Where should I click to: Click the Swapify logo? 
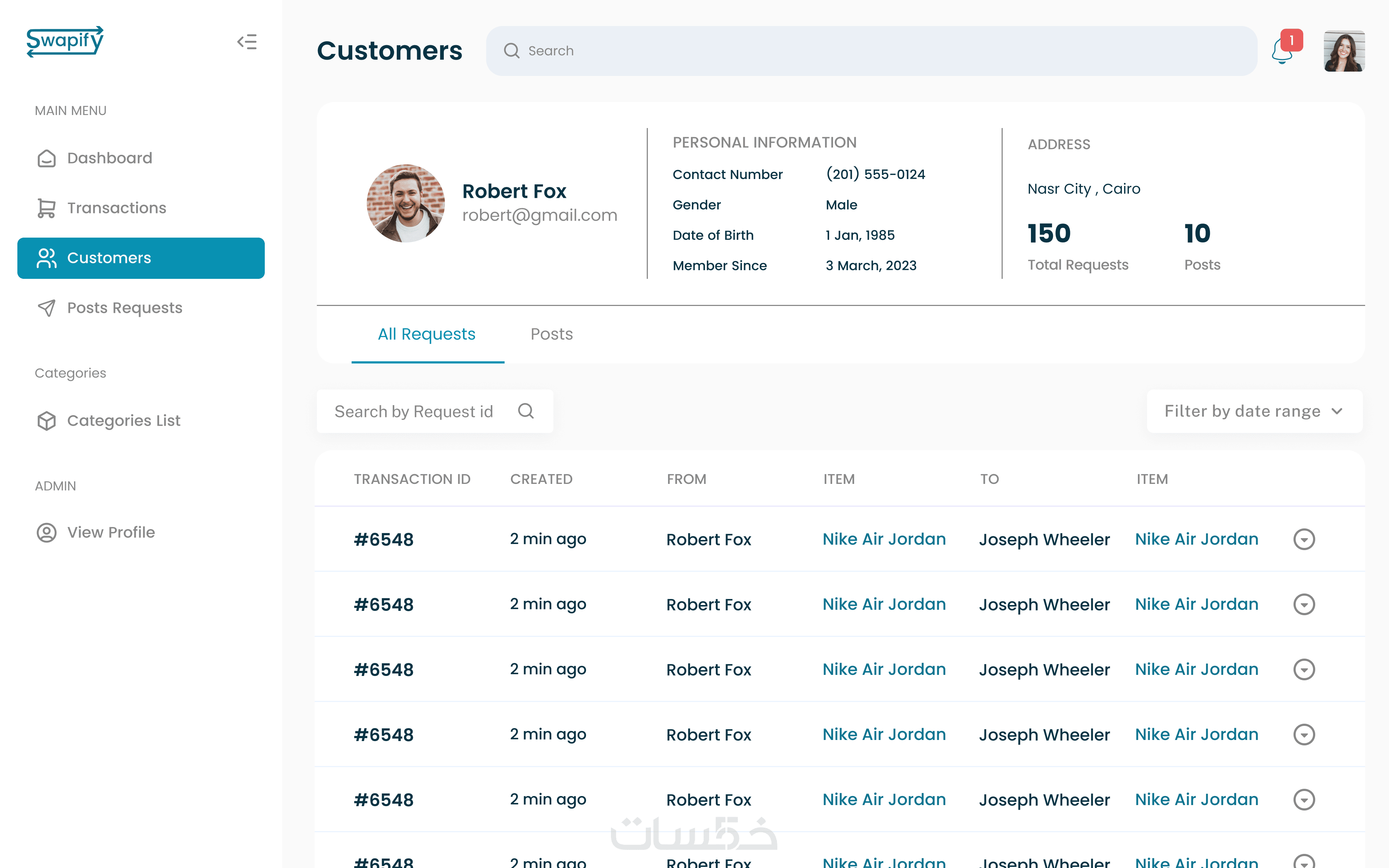[x=65, y=41]
